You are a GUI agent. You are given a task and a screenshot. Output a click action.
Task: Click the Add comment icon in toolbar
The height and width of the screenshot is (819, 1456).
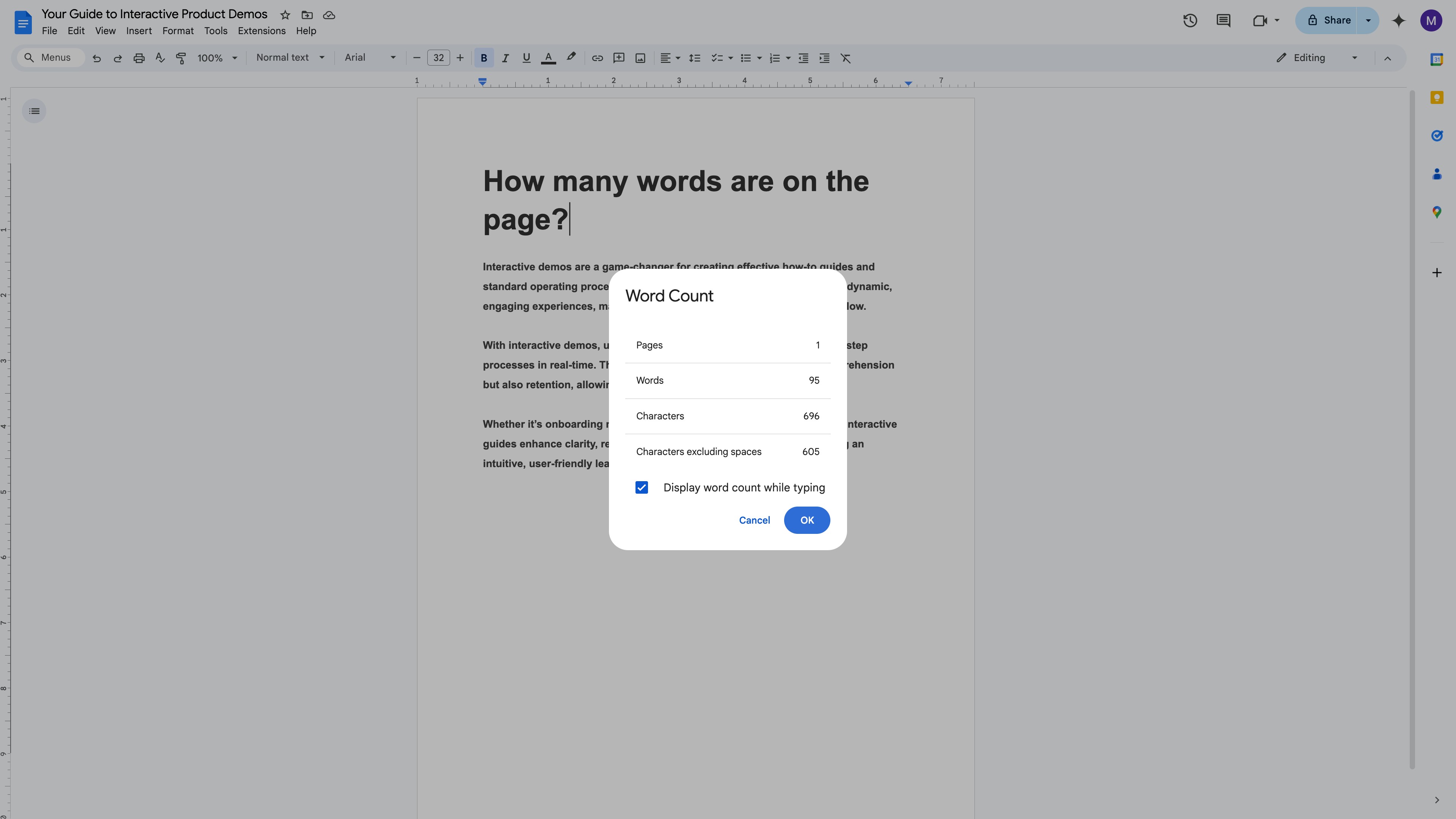tap(619, 58)
